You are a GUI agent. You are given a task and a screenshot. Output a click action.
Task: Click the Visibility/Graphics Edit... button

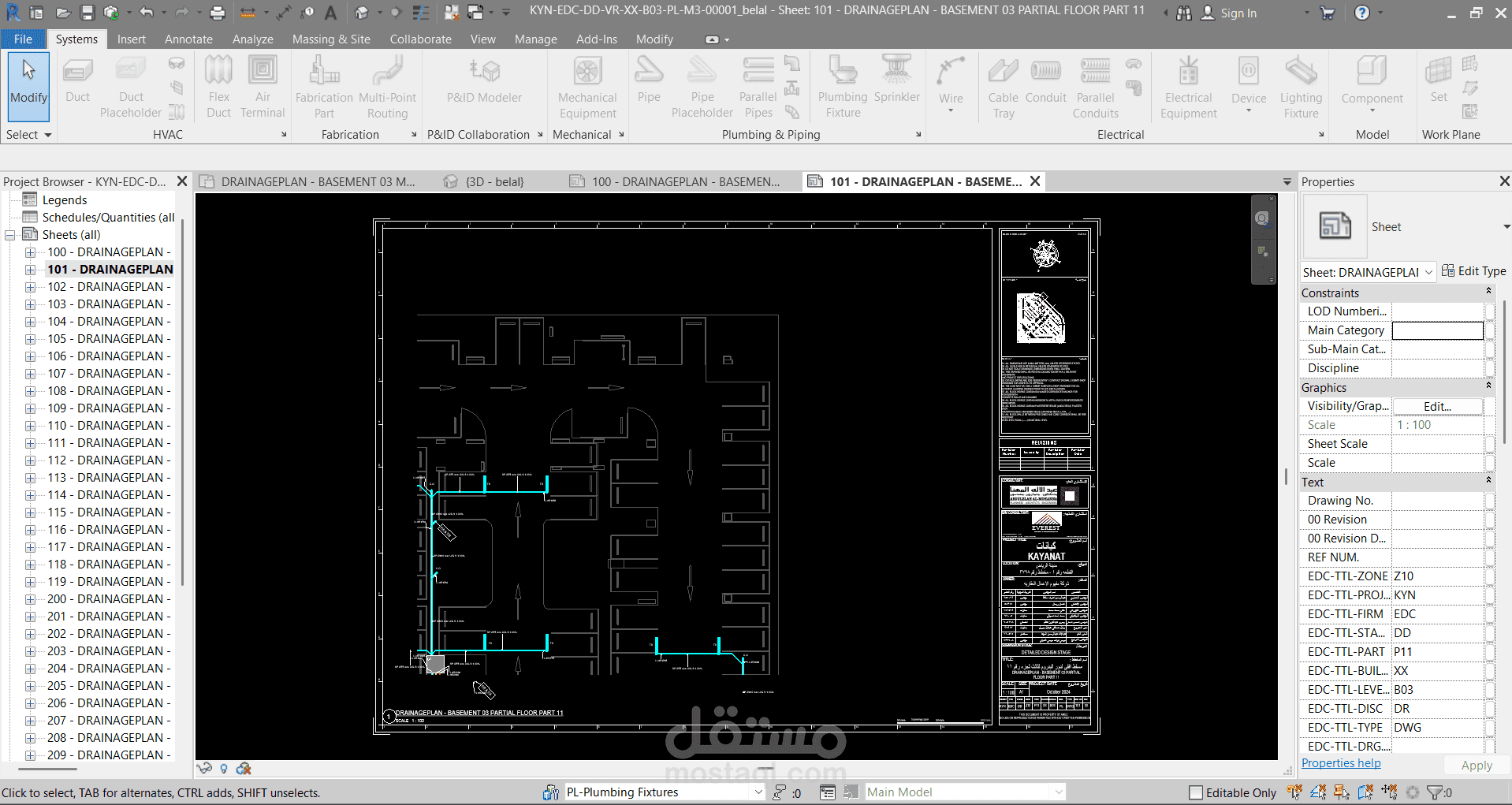(x=1437, y=406)
